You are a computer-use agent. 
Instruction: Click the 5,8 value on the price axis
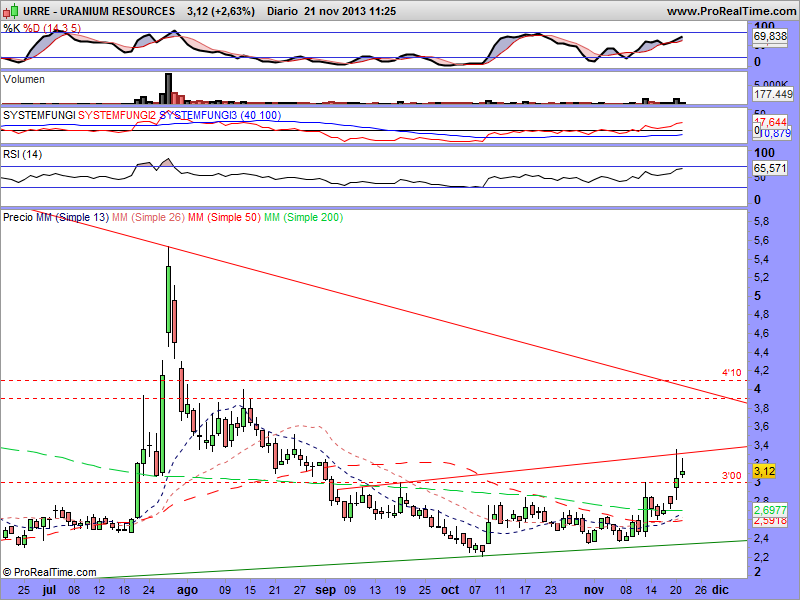pos(762,221)
